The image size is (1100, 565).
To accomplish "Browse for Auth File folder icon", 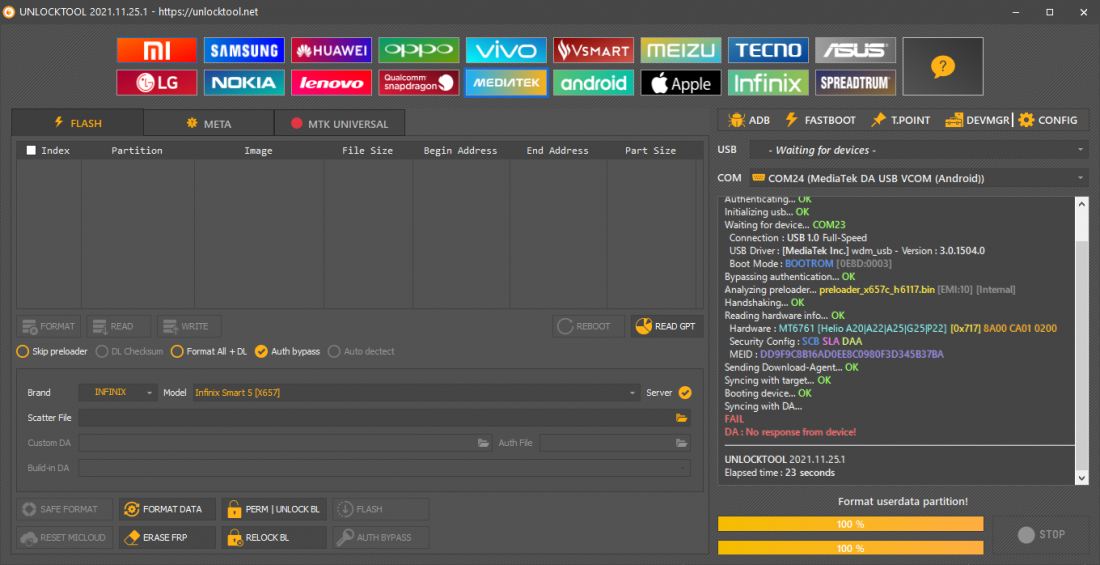I will coord(681,443).
